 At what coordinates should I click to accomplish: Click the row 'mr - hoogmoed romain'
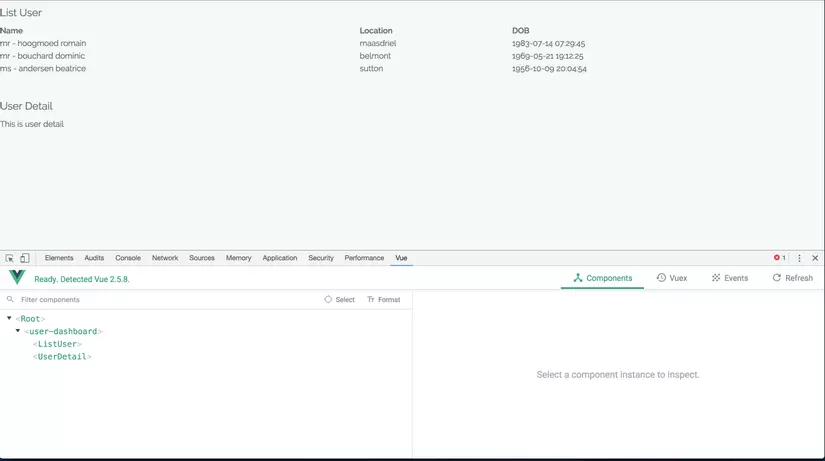(43, 43)
